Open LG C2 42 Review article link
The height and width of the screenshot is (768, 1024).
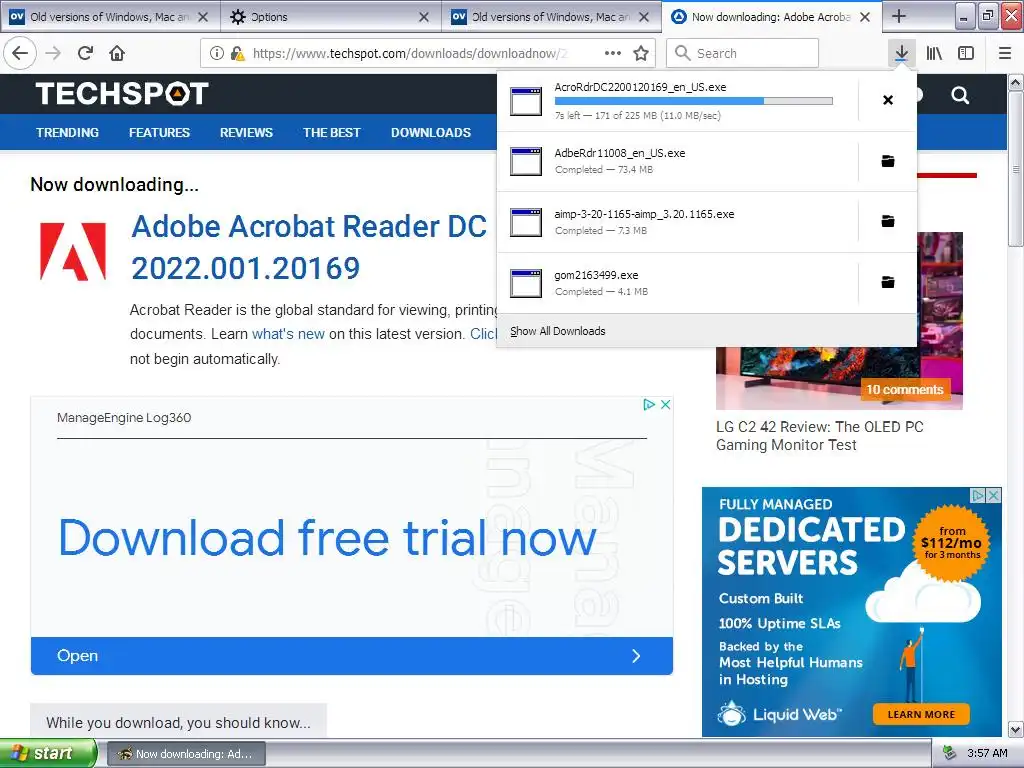(820, 436)
